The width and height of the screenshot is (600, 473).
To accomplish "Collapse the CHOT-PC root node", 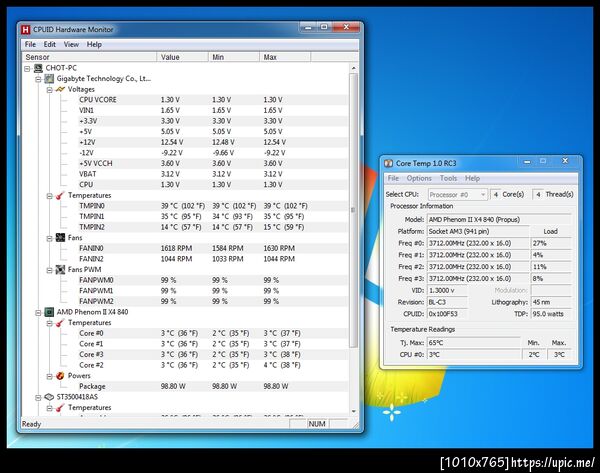I will coord(27,69).
